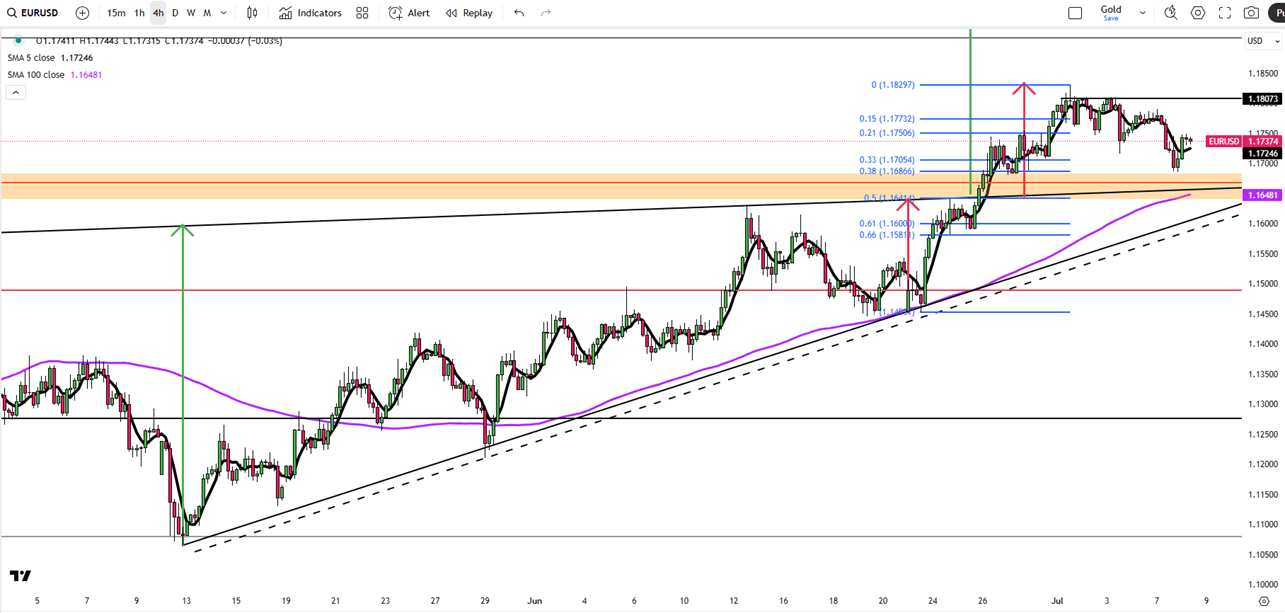This screenshot has height=613, width=1285.
Task: Expand the timeframe interval dropdown
Action: click(x=224, y=13)
